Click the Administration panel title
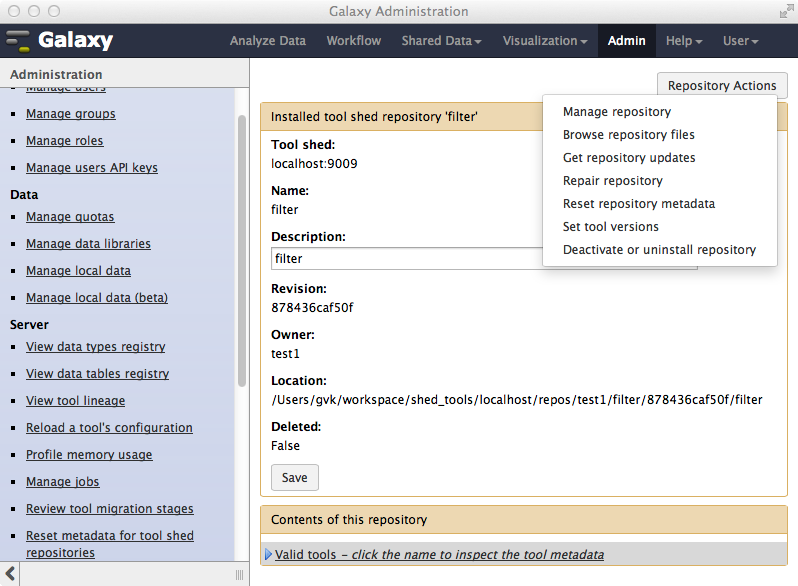Viewport: 798px width, 586px height. click(56, 74)
